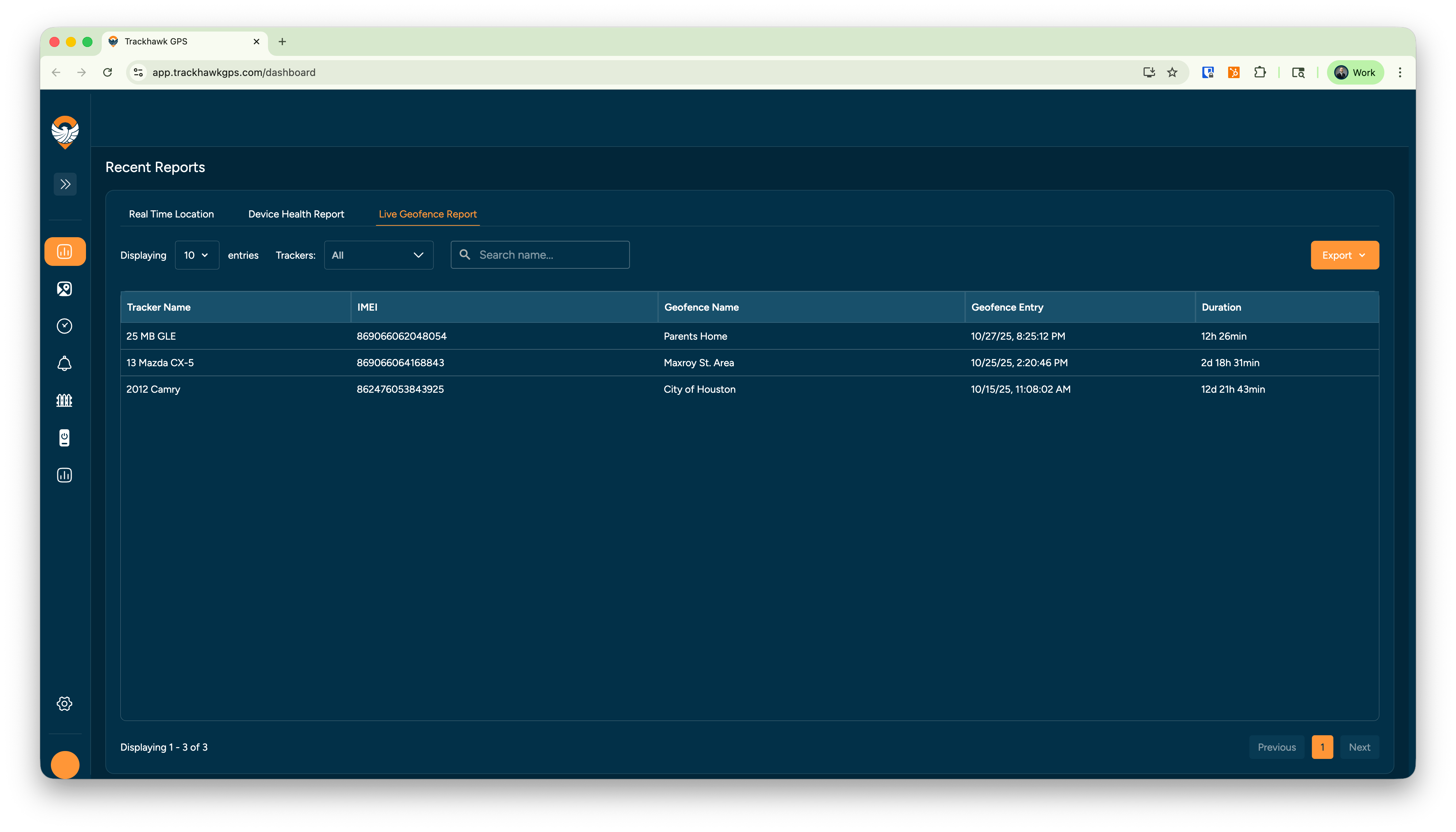1456x832 pixels.
Task: Open the geofence fence icon in sidebar
Action: click(x=64, y=400)
